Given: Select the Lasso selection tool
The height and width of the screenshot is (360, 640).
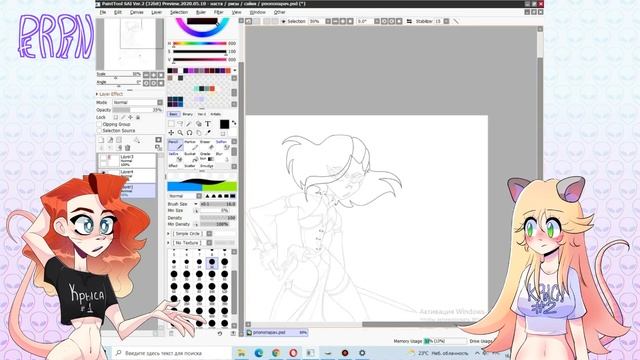Looking at the screenshot, I should (180, 124).
